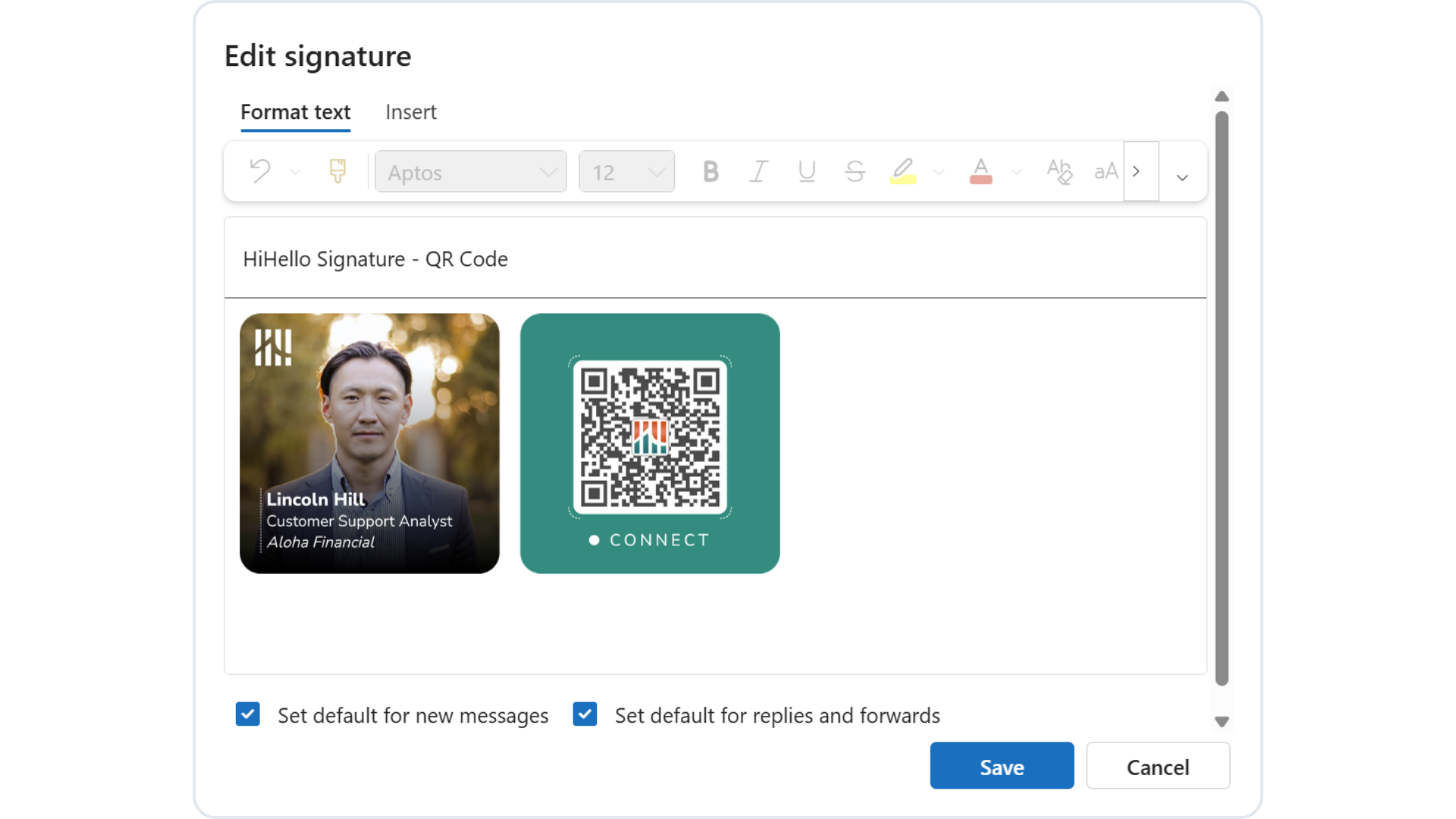The width and height of the screenshot is (1456, 819).
Task: Open font color dropdown arrow
Action: 1017,173
